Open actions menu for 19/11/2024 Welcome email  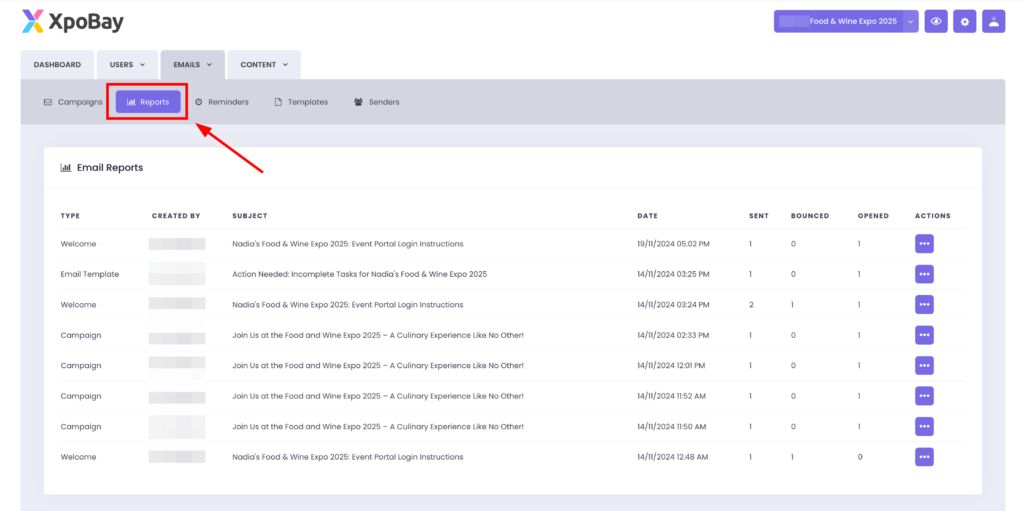click(x=924, y=244)
